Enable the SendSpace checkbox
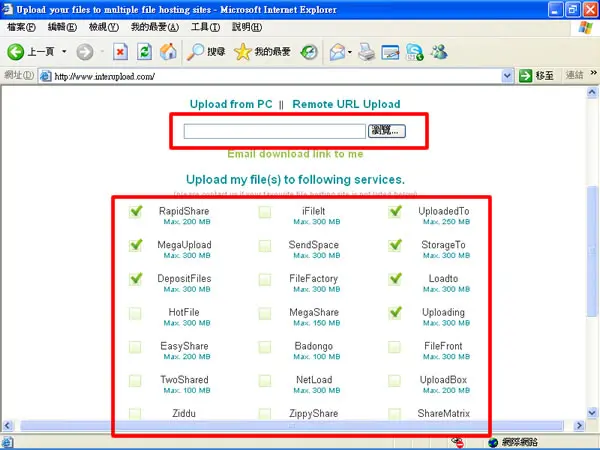This screenshot has height=450, width=600. coord(265,246)
